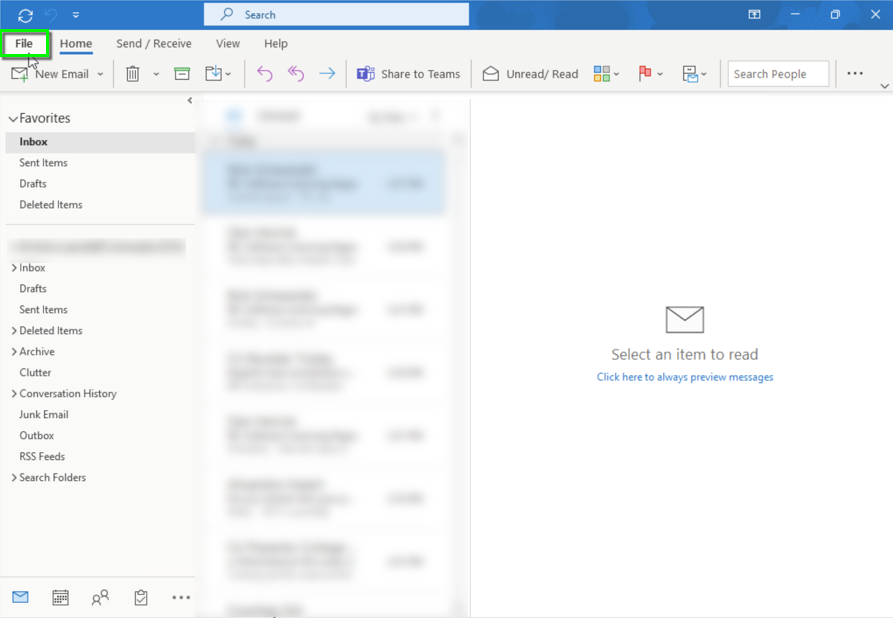The image size is (893, 618).
Task: Open the Help tab
Action: 276,43
